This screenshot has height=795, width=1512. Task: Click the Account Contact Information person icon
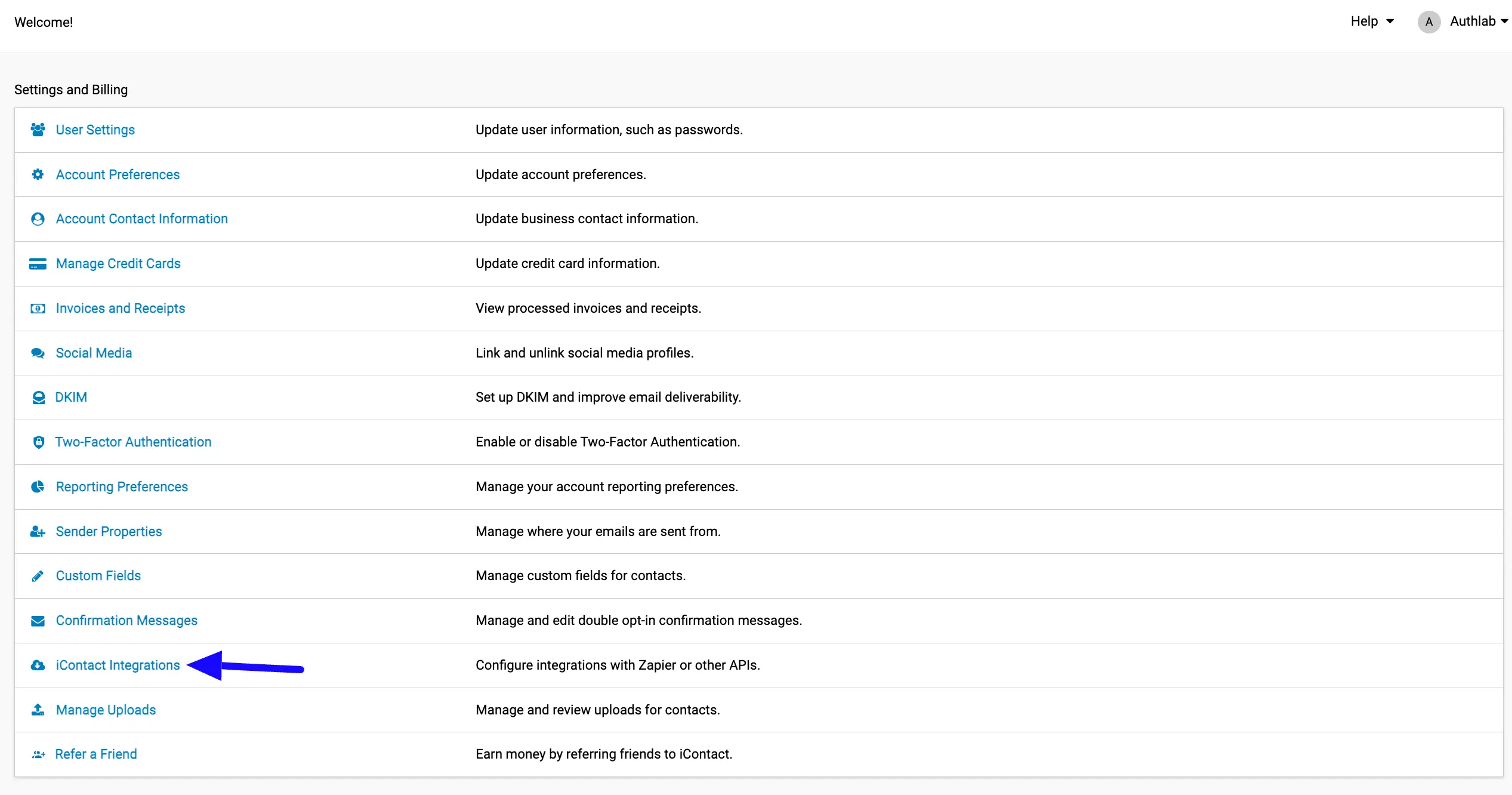pyautogui.click(x=38, y=219)
